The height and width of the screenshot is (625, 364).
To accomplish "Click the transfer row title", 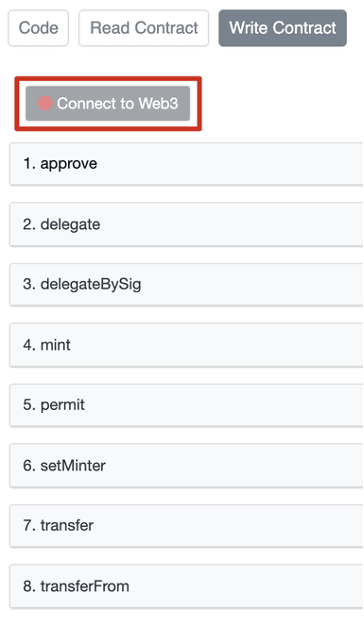I will click(58, 526).
